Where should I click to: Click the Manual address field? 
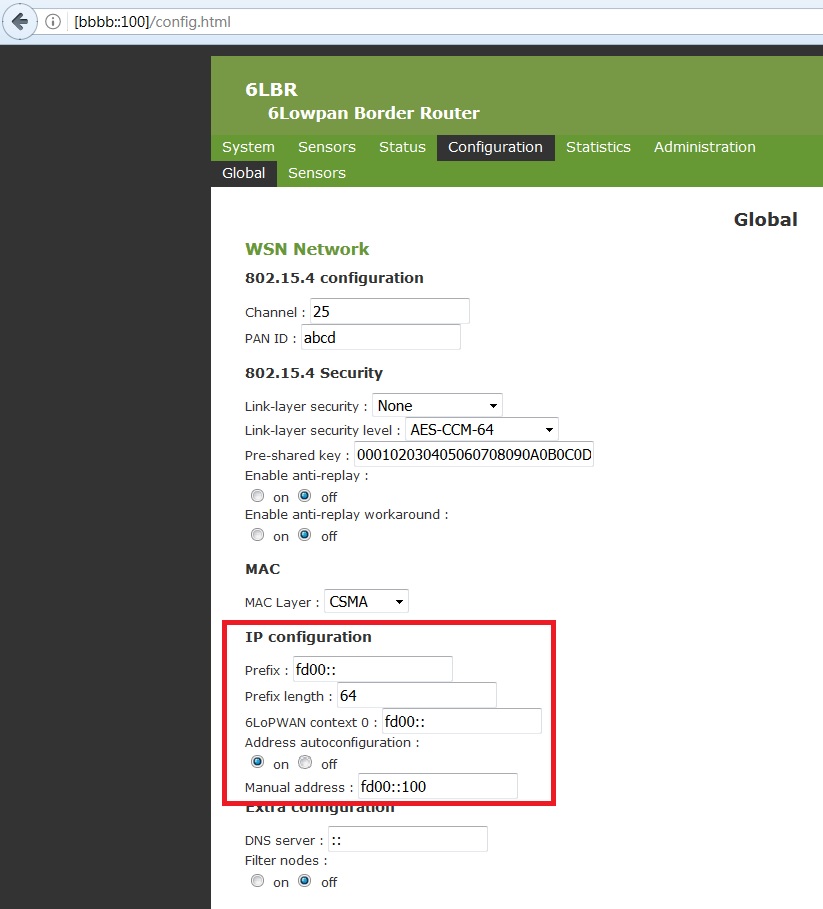coord(438,786)
